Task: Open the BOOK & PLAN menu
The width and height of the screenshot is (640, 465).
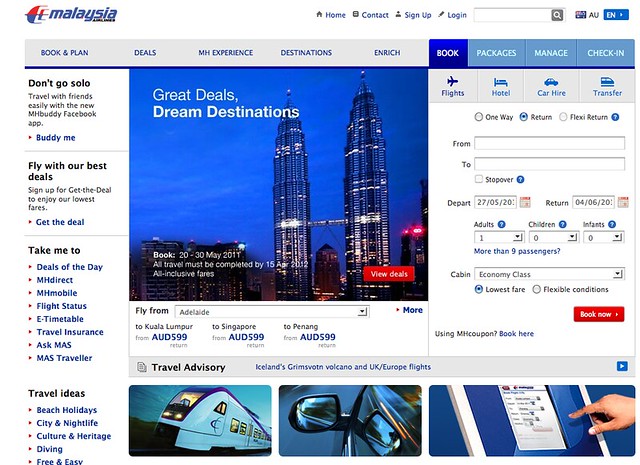Action: 64,53
